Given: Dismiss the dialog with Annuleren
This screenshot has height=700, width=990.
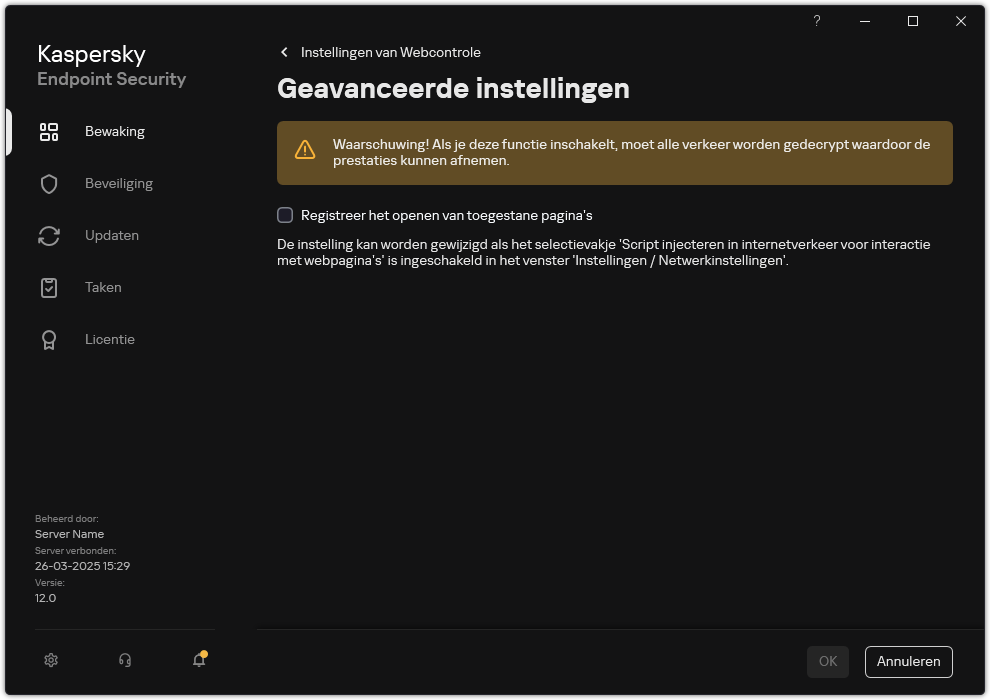Looking at the screenshot, I should pos(908,661).
